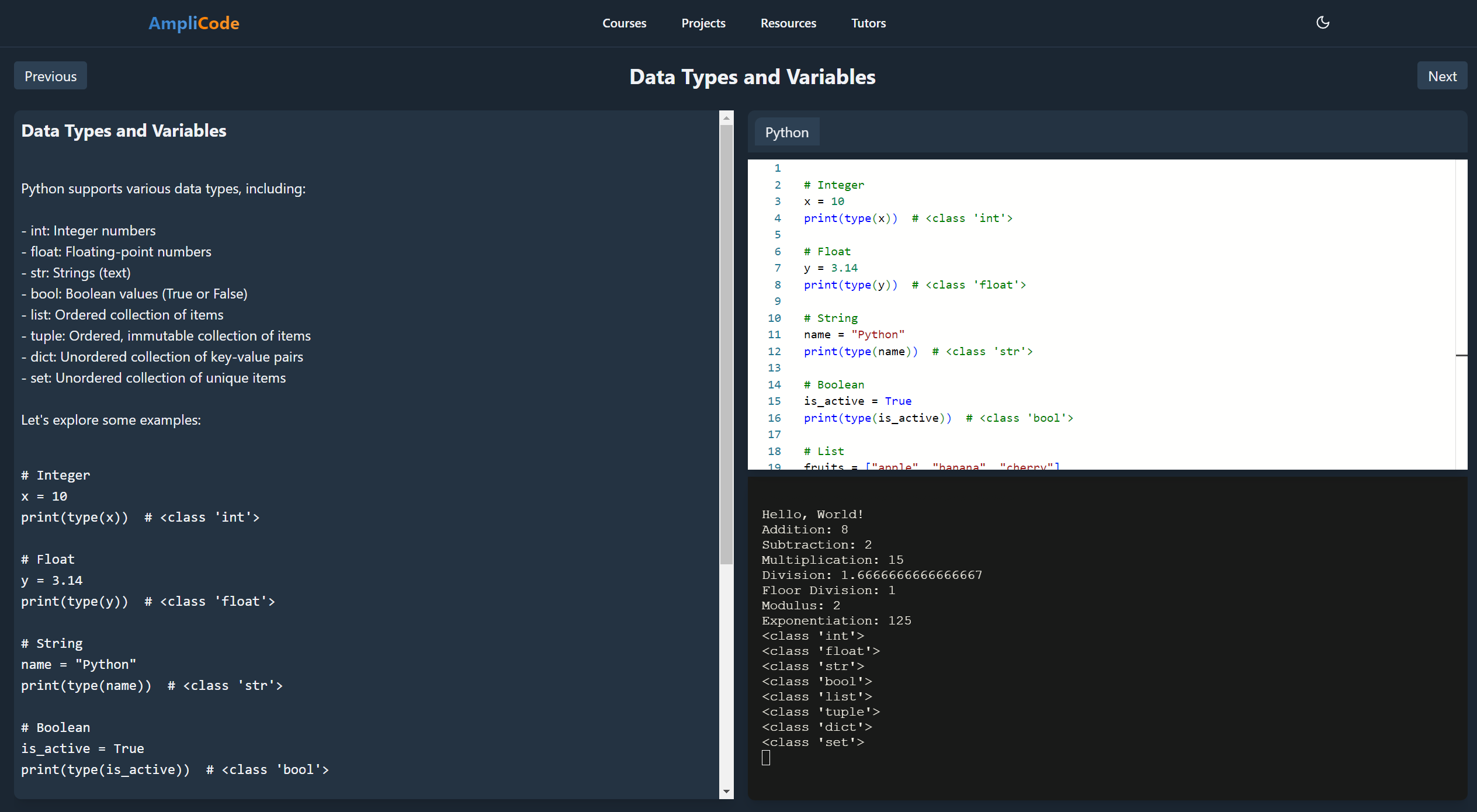Click "<class 'set'>" terminal output line
This screenshot has height=812, width=1477.
pos(813,742)
